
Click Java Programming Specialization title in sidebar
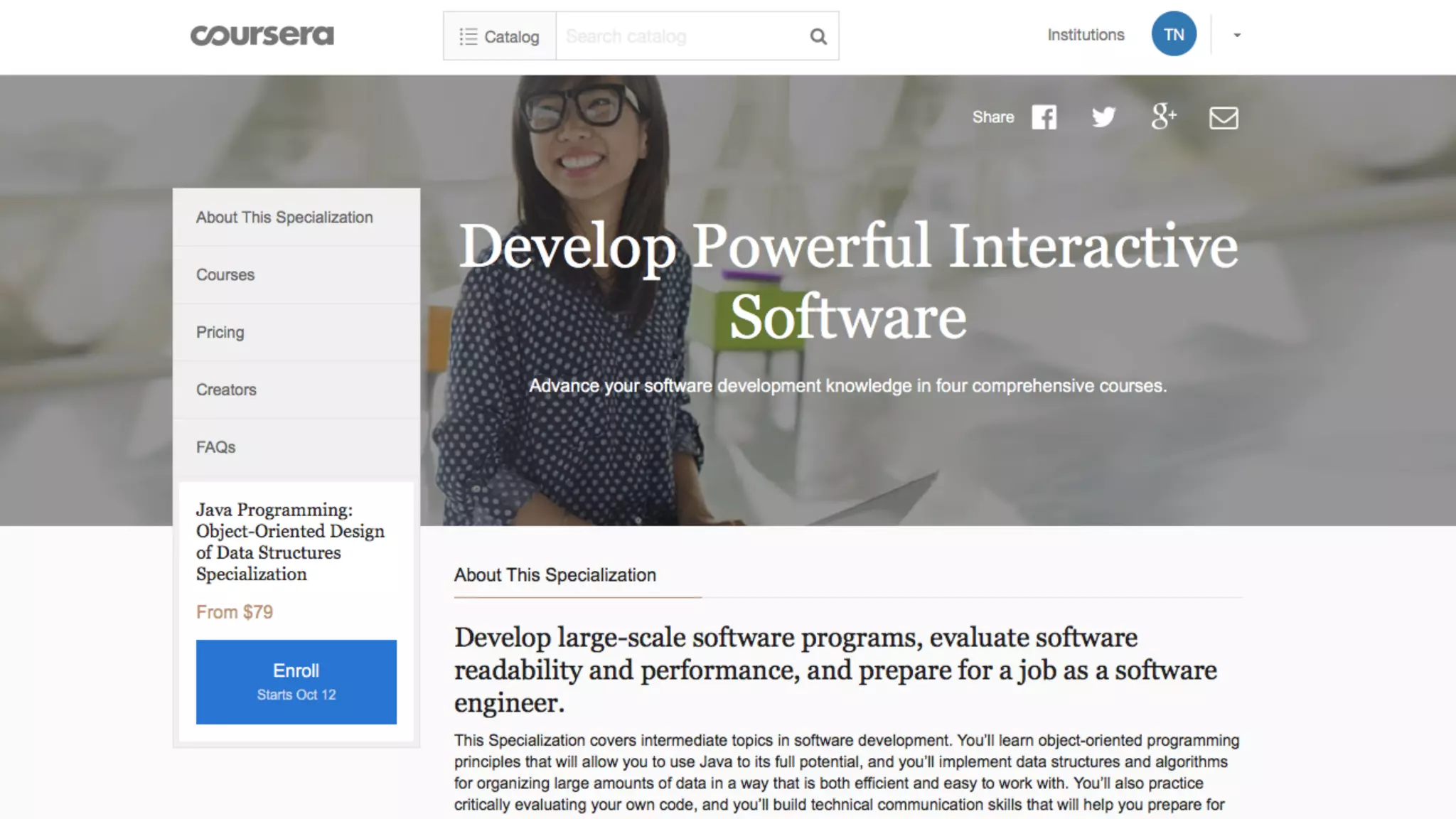(290, 542)
